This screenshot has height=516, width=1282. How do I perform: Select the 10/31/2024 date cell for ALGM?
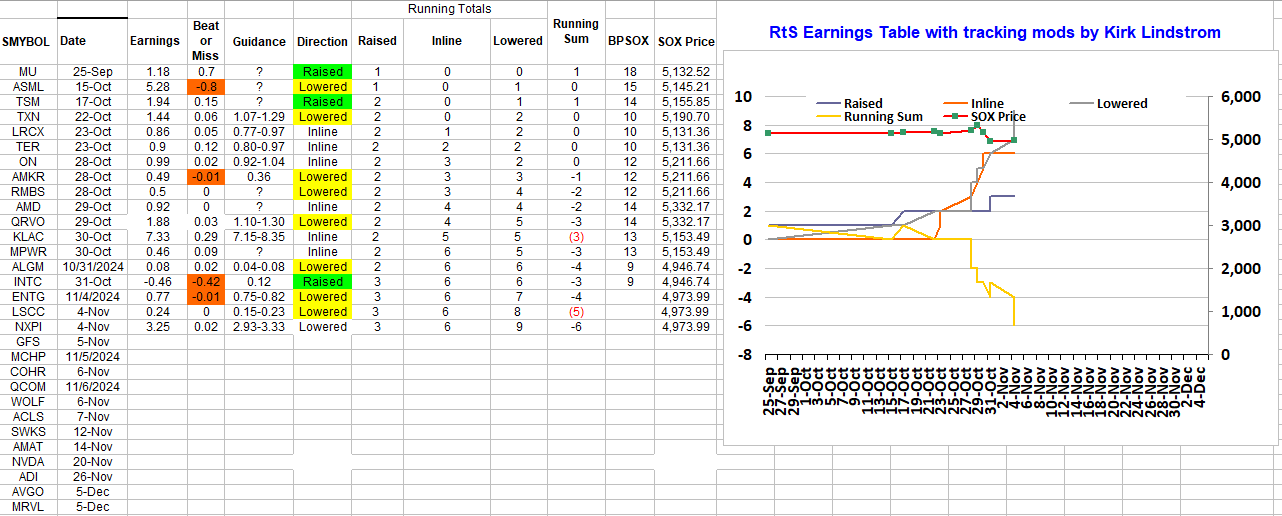click(x=91, y=267)
